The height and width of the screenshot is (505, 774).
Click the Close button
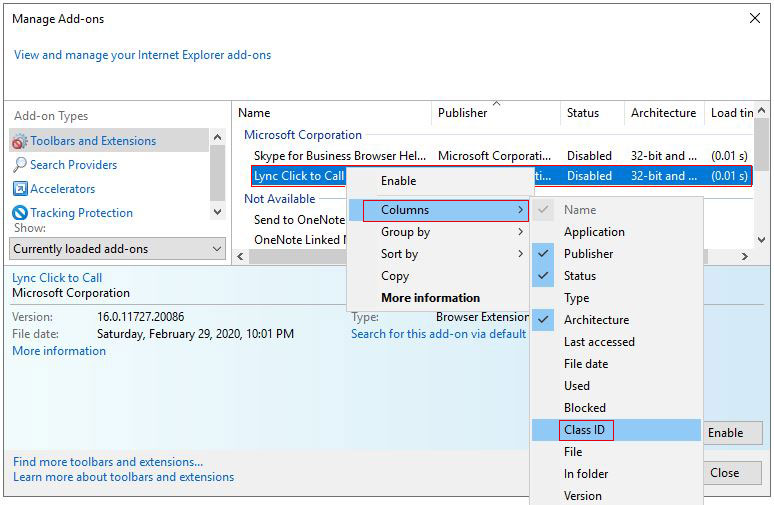tap(733, 473)
